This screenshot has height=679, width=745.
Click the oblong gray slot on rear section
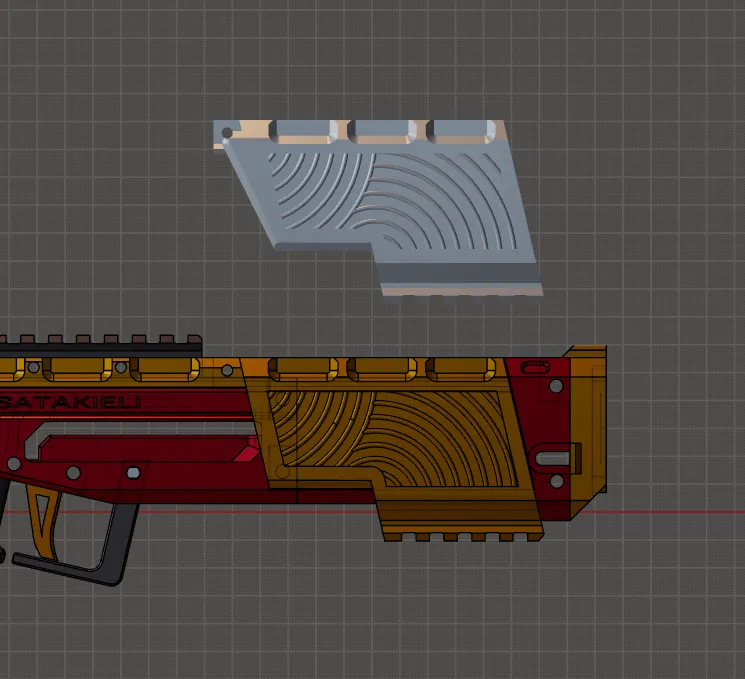click(551, 457)
